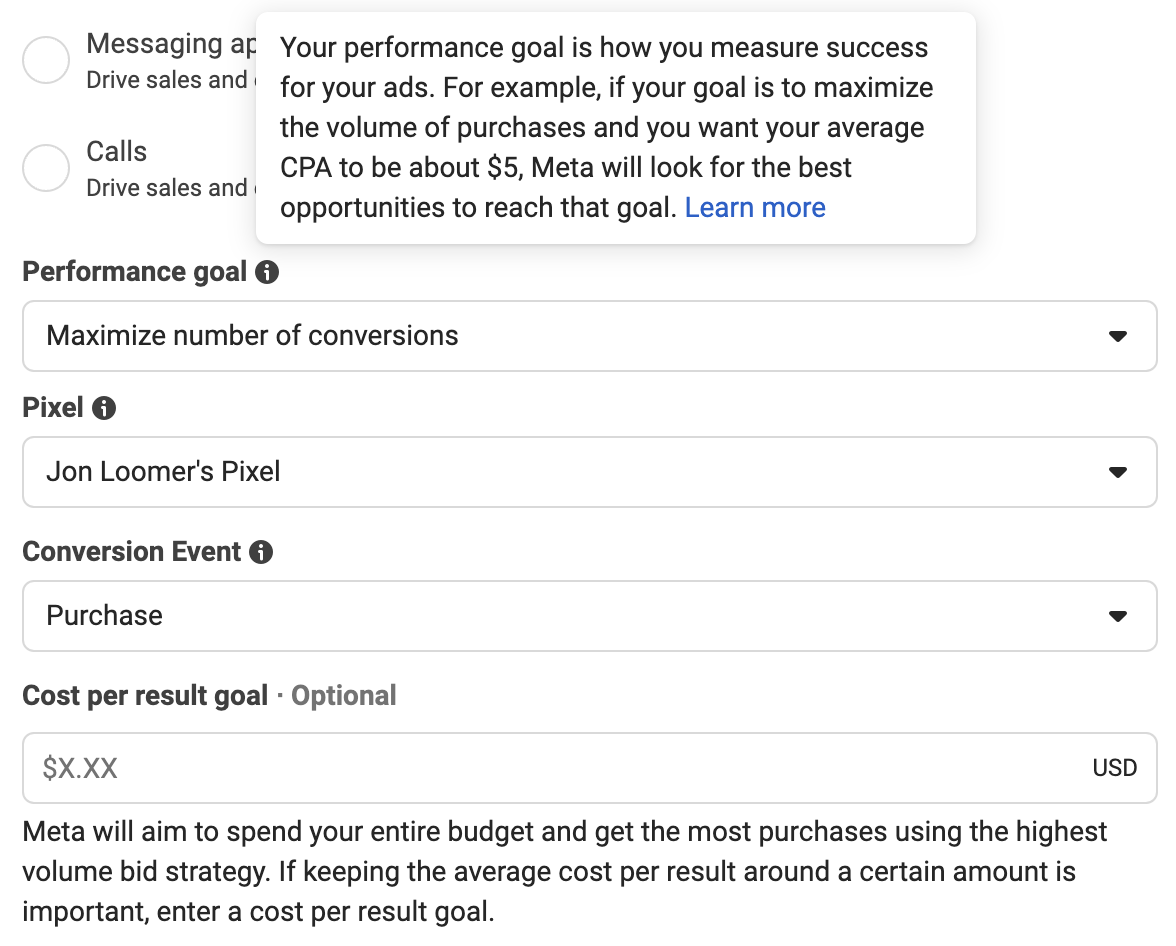Click the Conversion Event info icon
Viewport: 1176px width, 946px height.
(260, 552)
